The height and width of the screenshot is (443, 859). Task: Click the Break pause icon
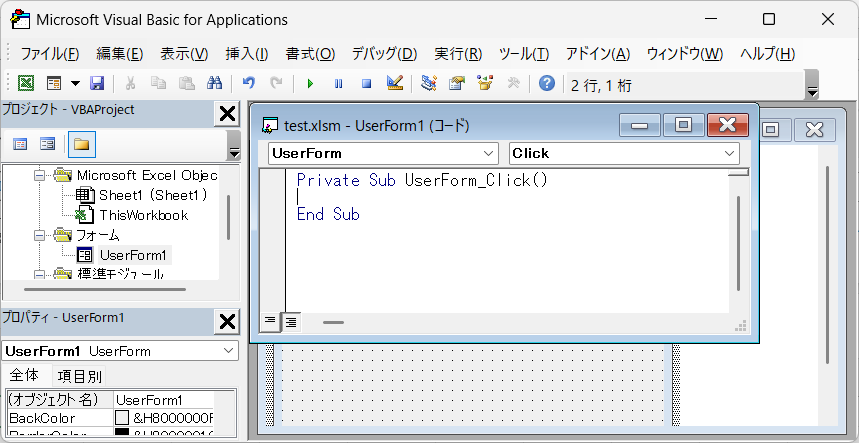[339, 83]
